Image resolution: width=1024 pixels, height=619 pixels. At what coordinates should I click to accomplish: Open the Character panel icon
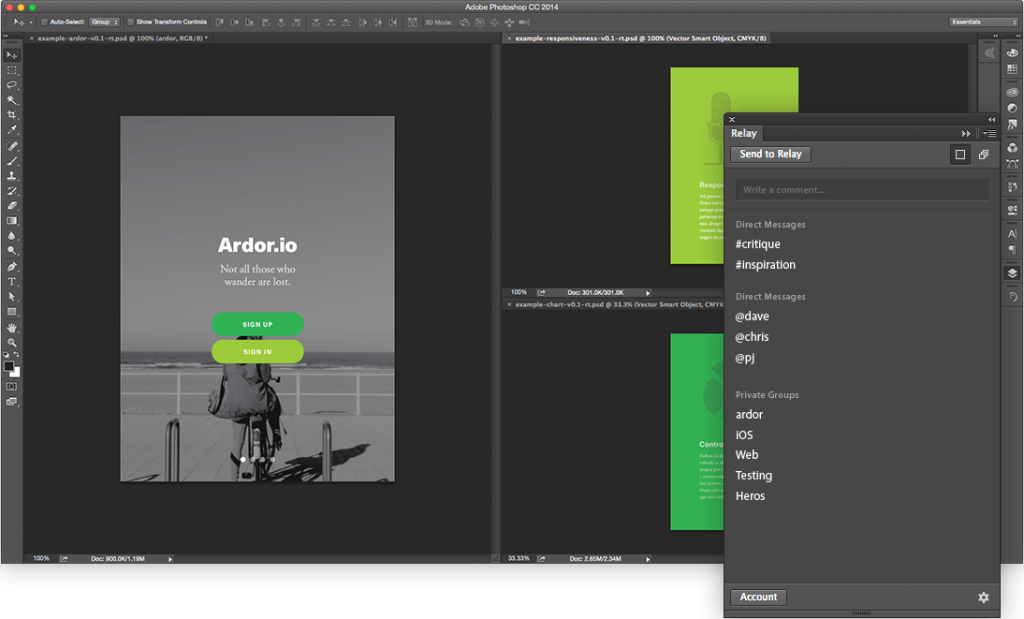pos(1012,233)
